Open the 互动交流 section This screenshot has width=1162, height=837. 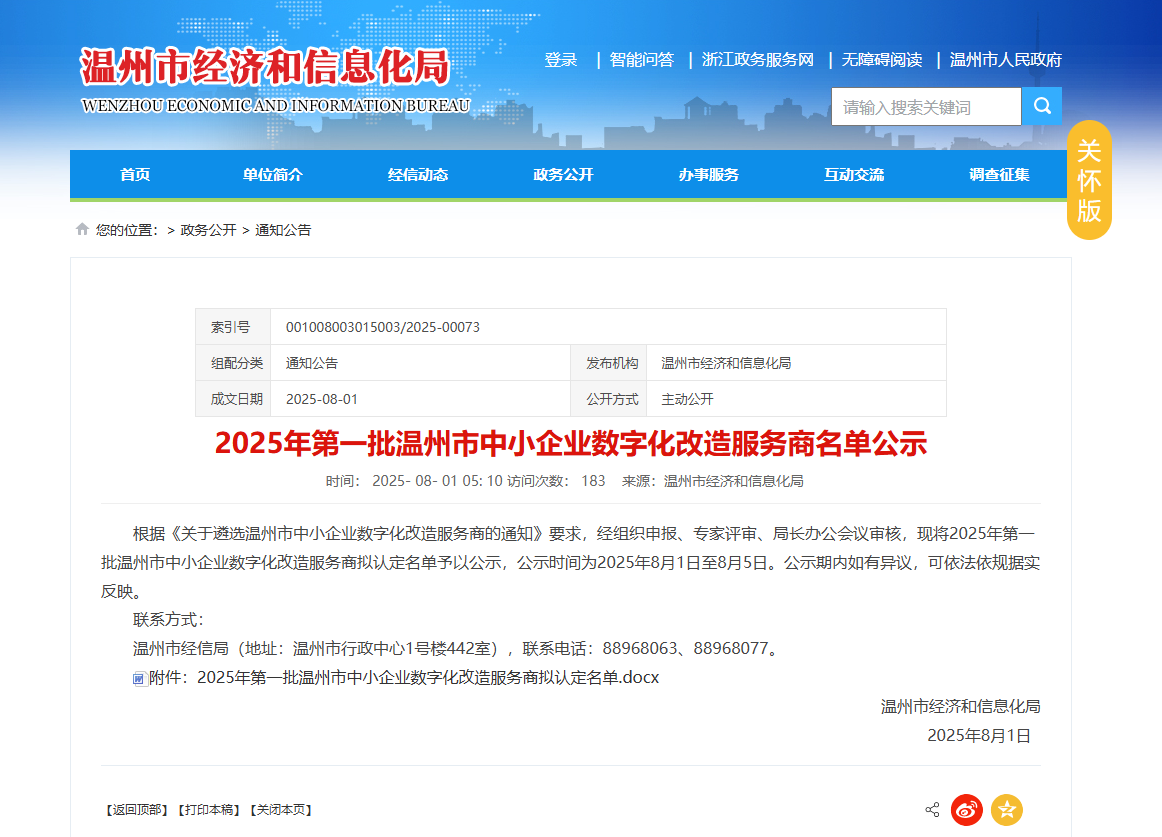tap(855, 174)
